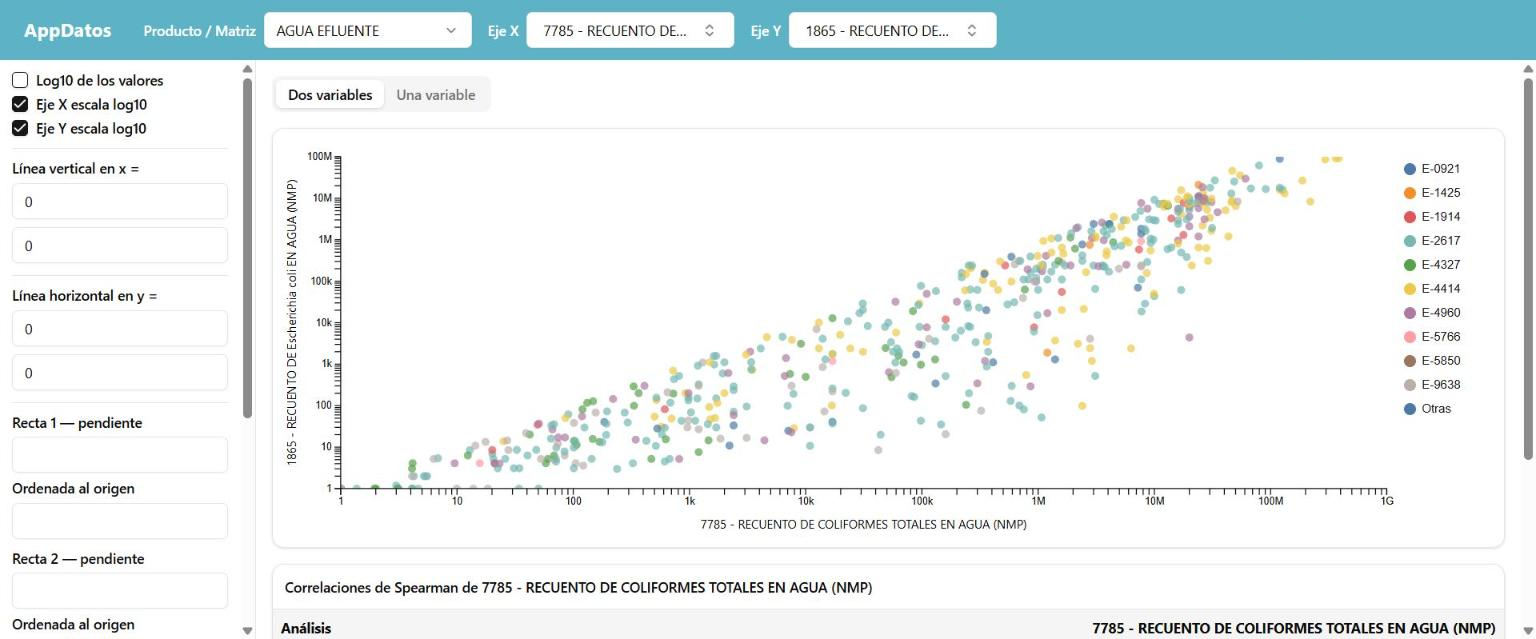
Task: Toggle E-1425 legend color dot
Action: tap(1410, 193)
